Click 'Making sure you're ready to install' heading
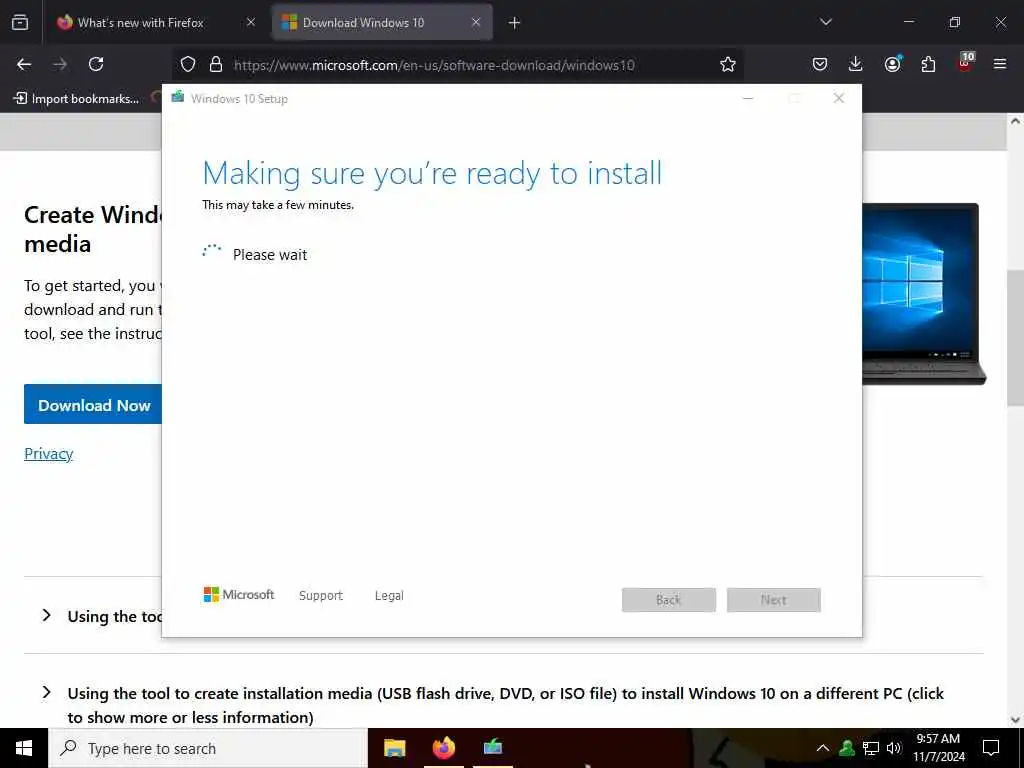This screenshot has width=1024, height=768. 432,174
